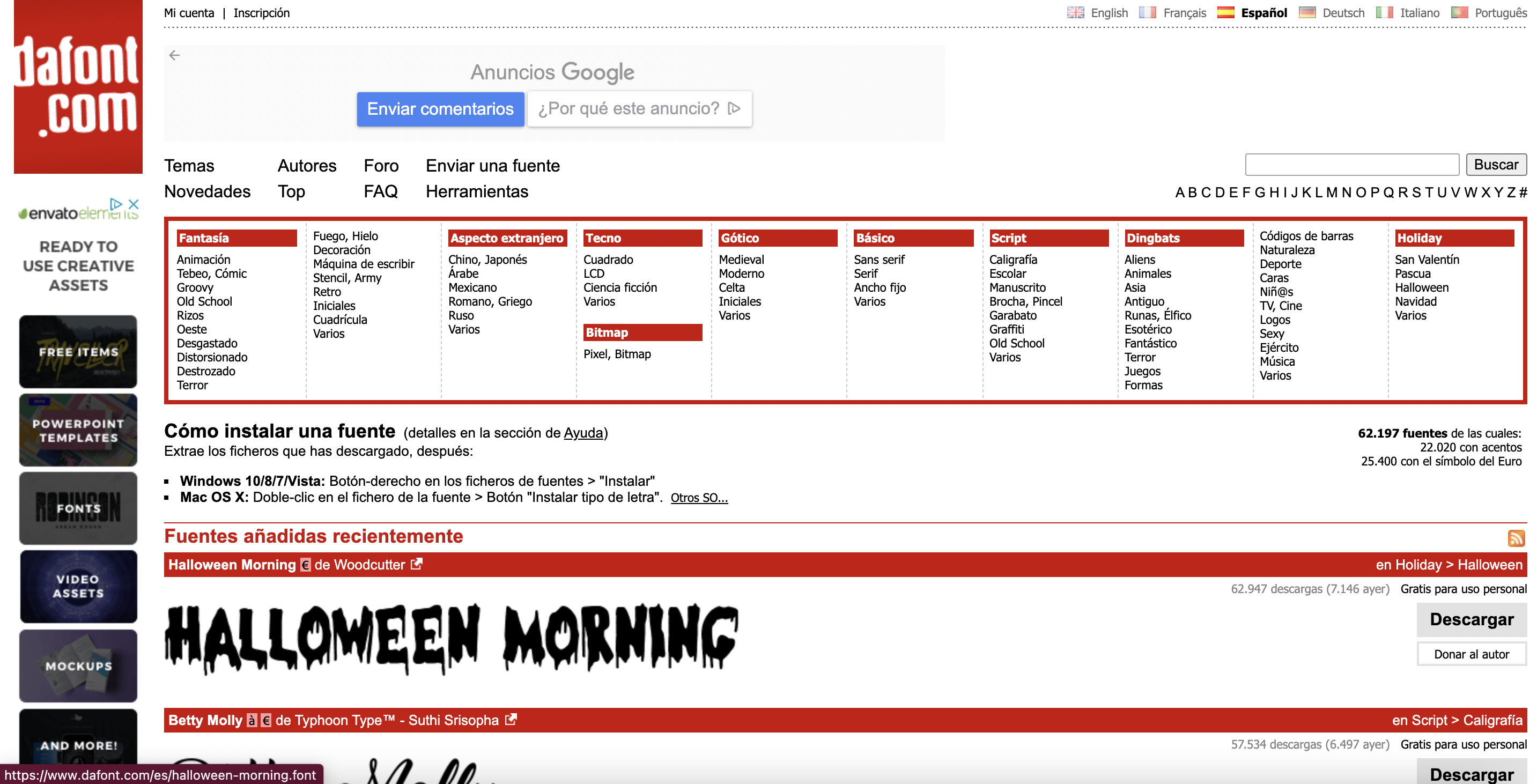Click the dafont.com logo

click(x=78, y=86)
